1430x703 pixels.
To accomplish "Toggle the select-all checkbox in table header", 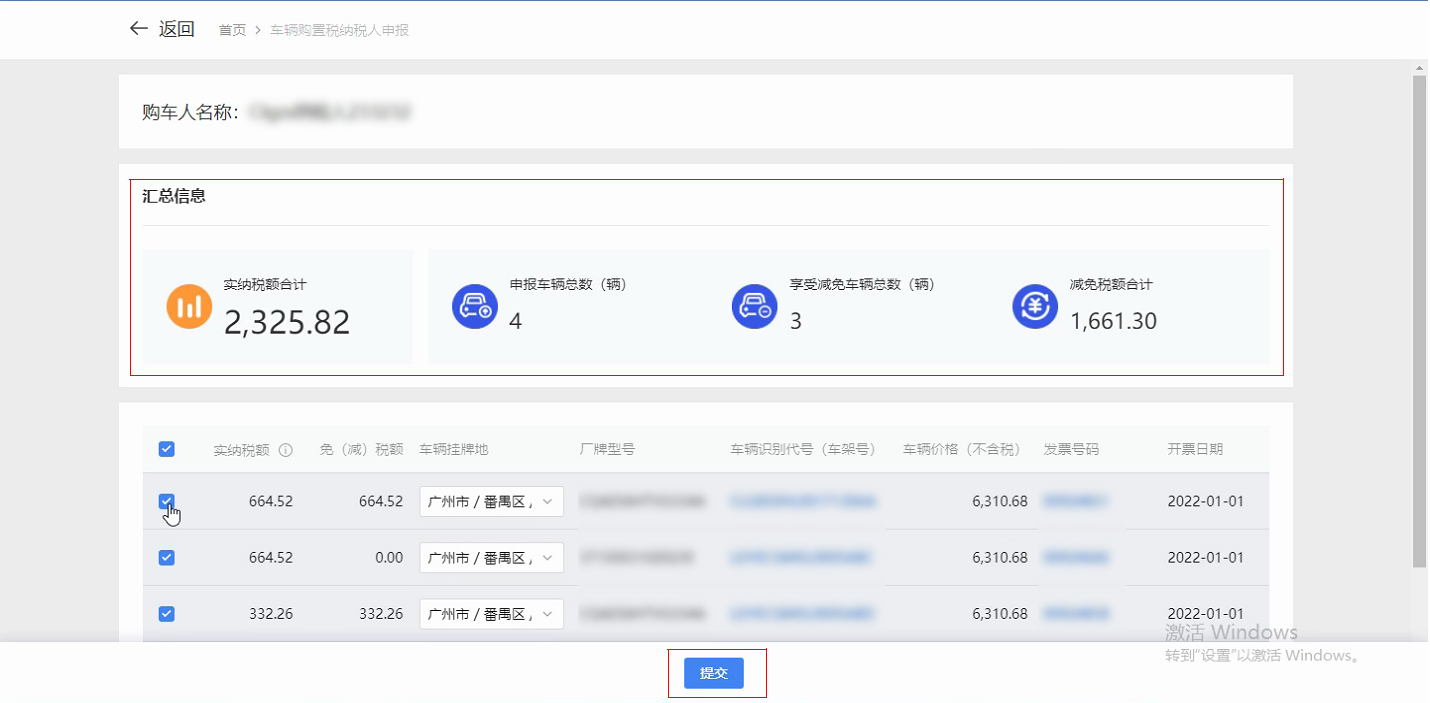I will (167, 450).
